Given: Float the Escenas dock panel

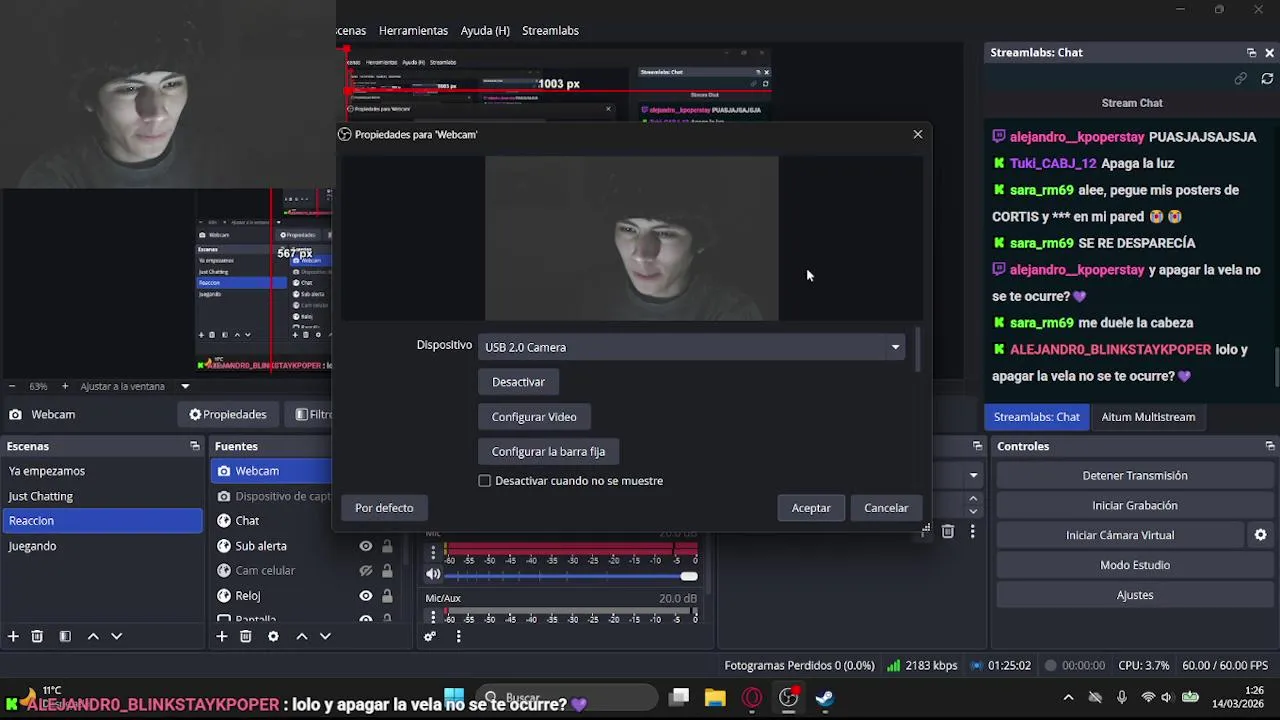Looking at the screenshot, I should tap(195, 446).
